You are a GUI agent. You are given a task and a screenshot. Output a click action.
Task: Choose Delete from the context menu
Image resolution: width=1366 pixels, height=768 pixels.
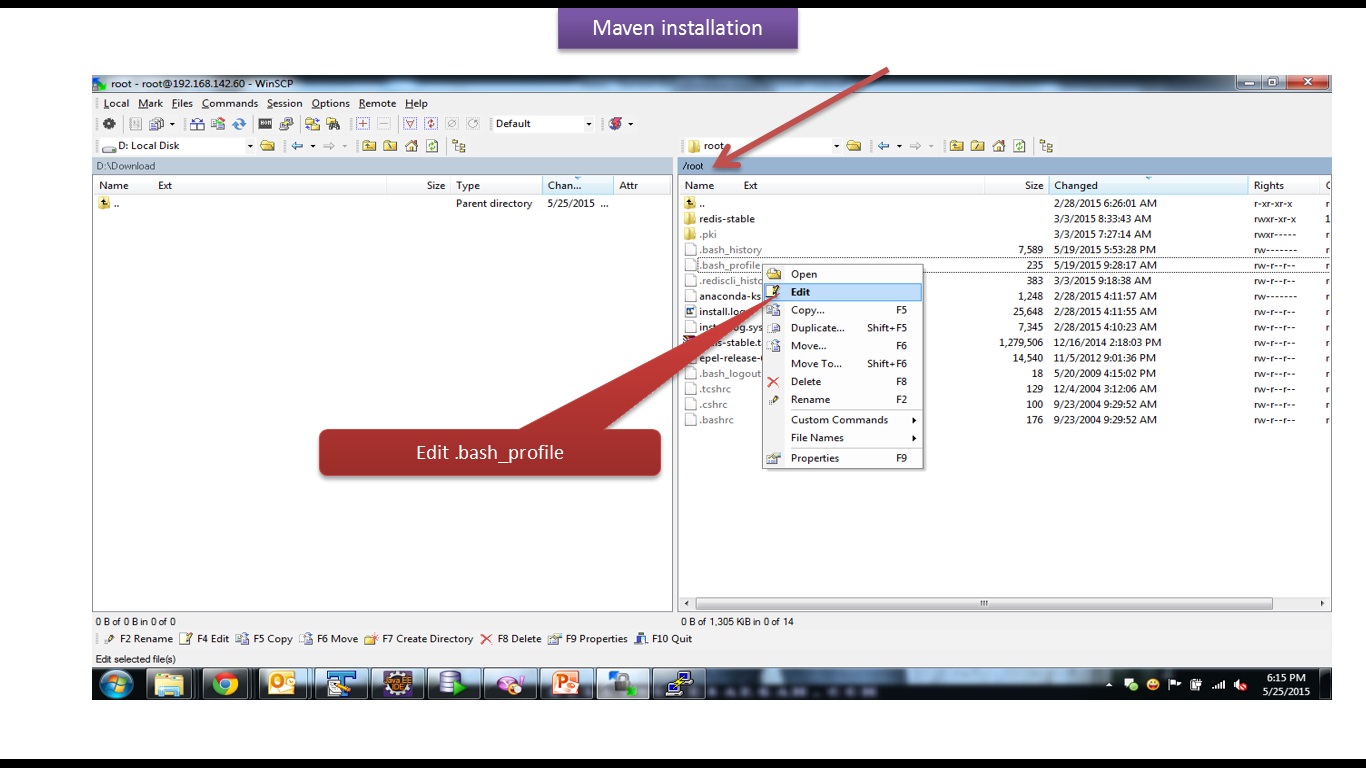point(842,382)
